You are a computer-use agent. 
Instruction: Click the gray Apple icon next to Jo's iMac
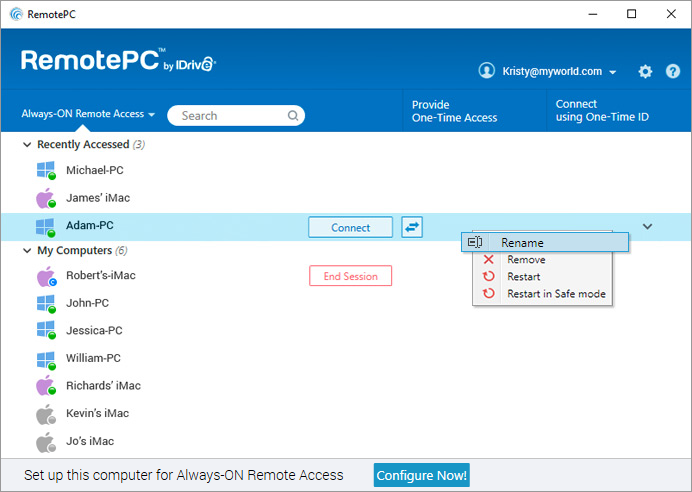tap(46, 443)
